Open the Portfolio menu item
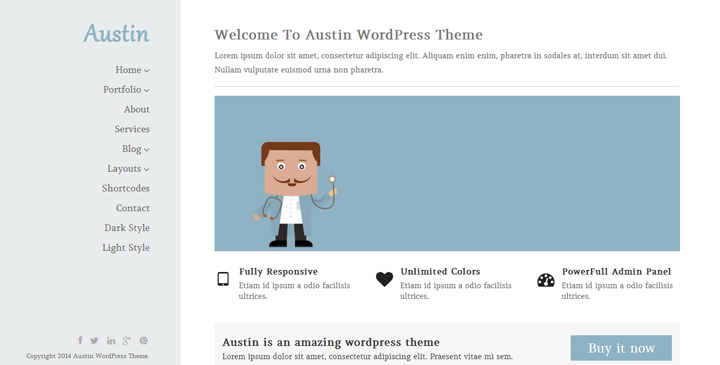Viewport: 720px width, 365px height. 122,90
